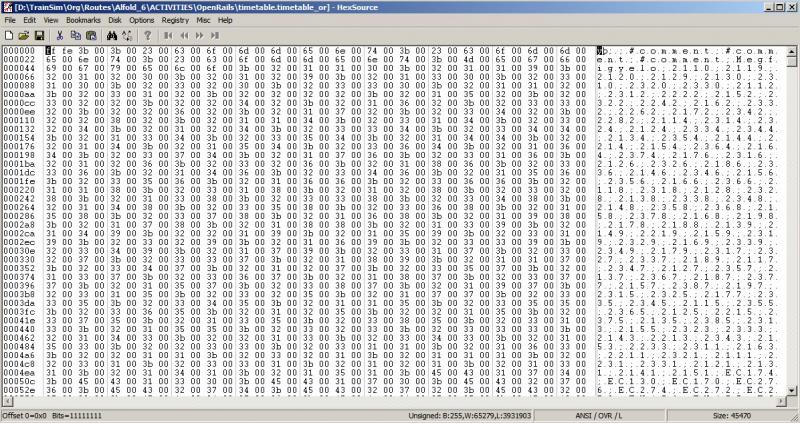Open the File menu
This screenshot has width=800, height=423.
pos(10,20)
